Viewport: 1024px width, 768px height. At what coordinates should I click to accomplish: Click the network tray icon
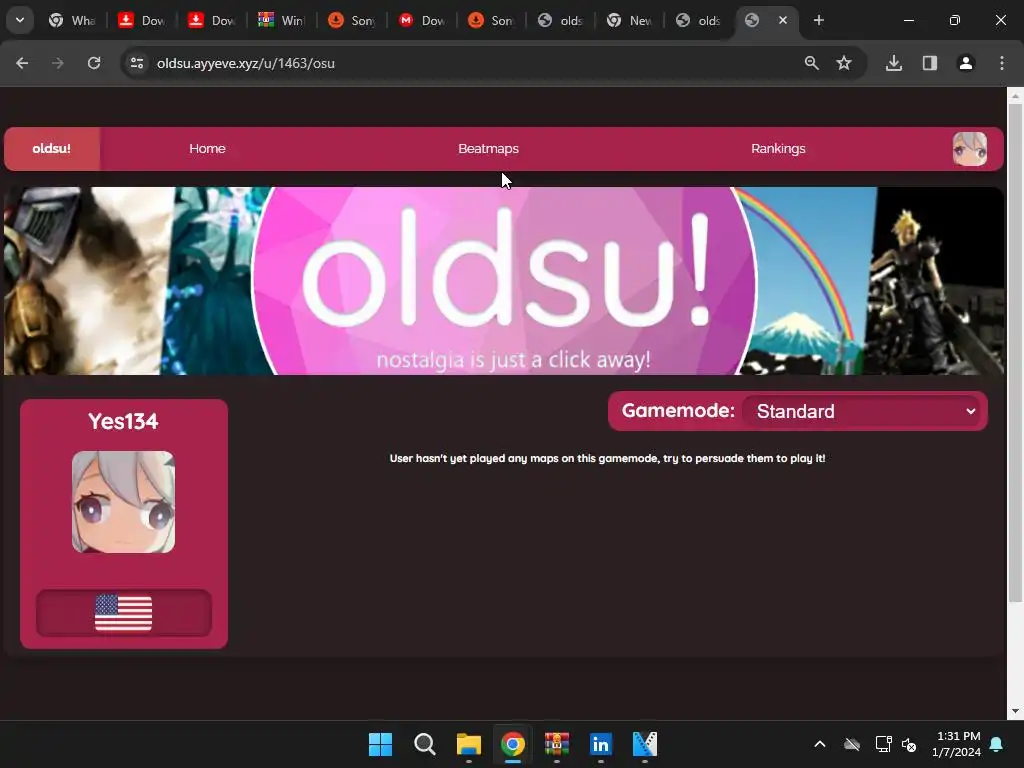[x=883, y=744]
